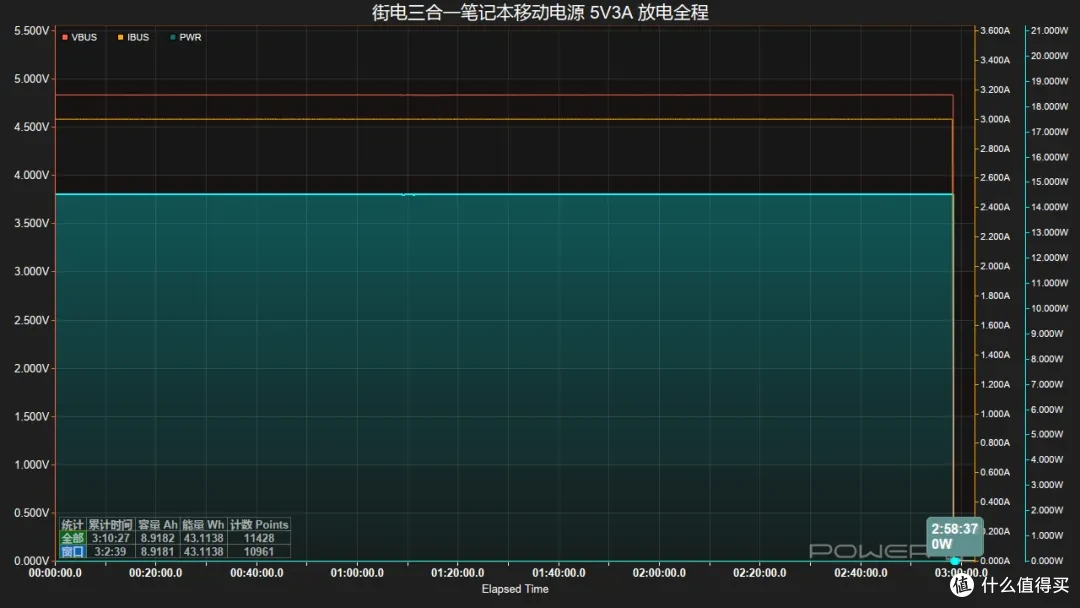
Task: Click the 计数 Points column header
Action: point(259,525)
